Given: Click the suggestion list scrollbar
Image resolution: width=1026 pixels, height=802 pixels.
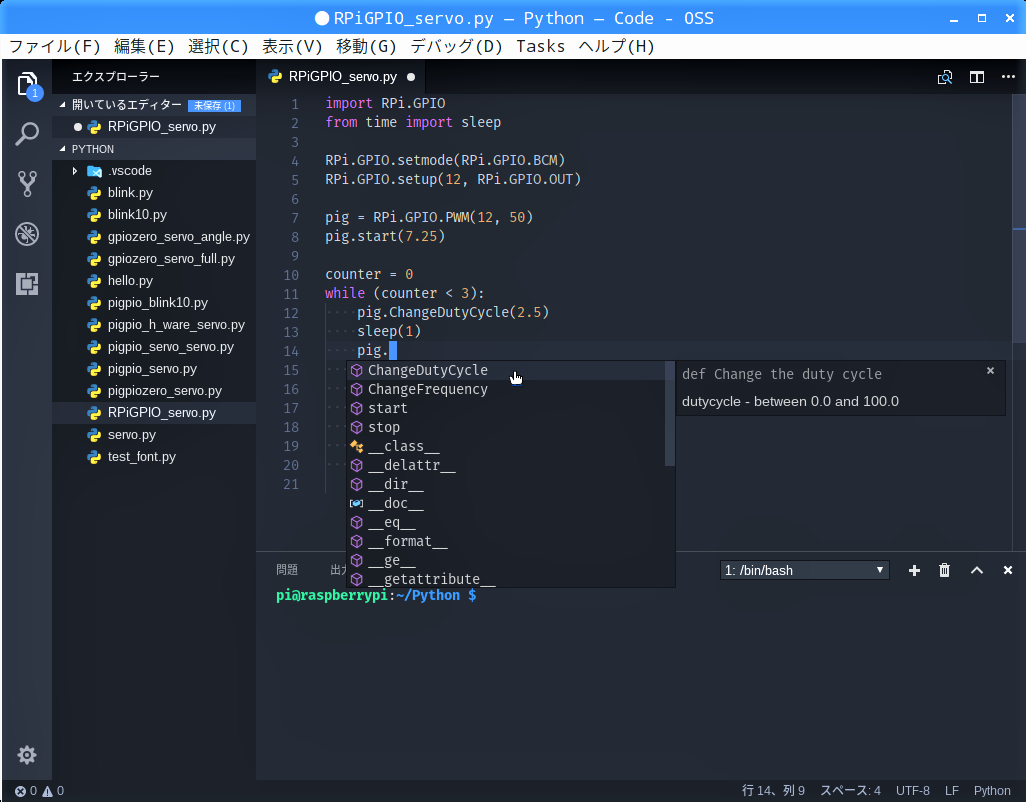Looking at the screenshot, I should pos(669,413).
